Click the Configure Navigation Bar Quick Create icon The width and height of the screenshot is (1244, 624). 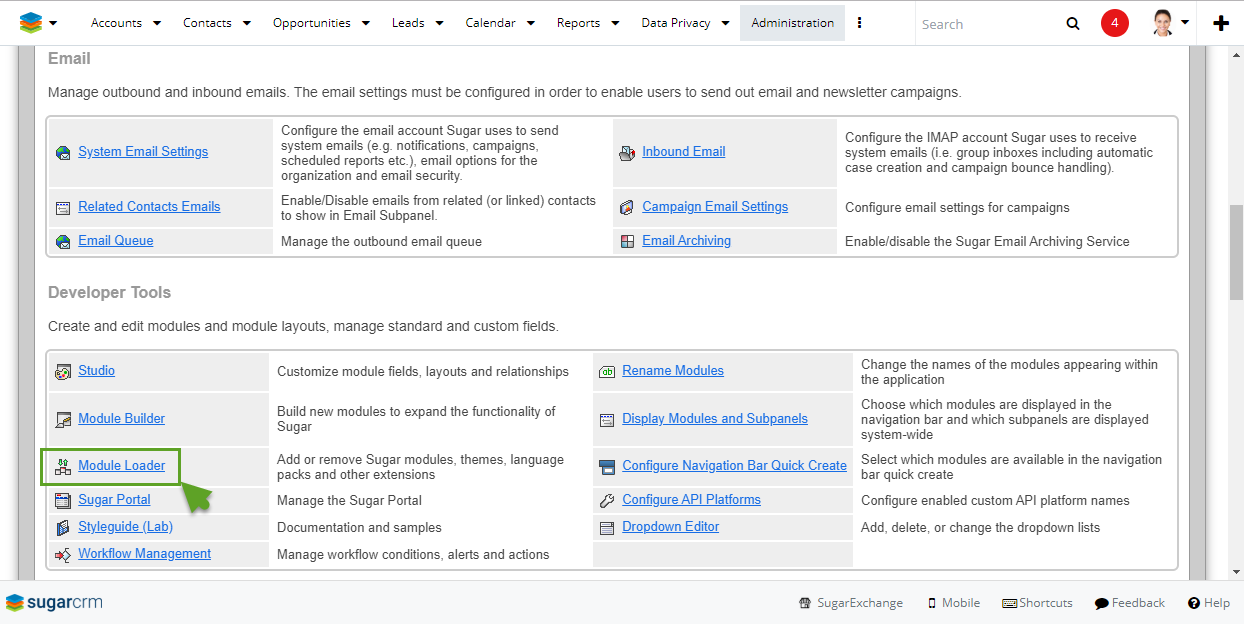(607, 467)
